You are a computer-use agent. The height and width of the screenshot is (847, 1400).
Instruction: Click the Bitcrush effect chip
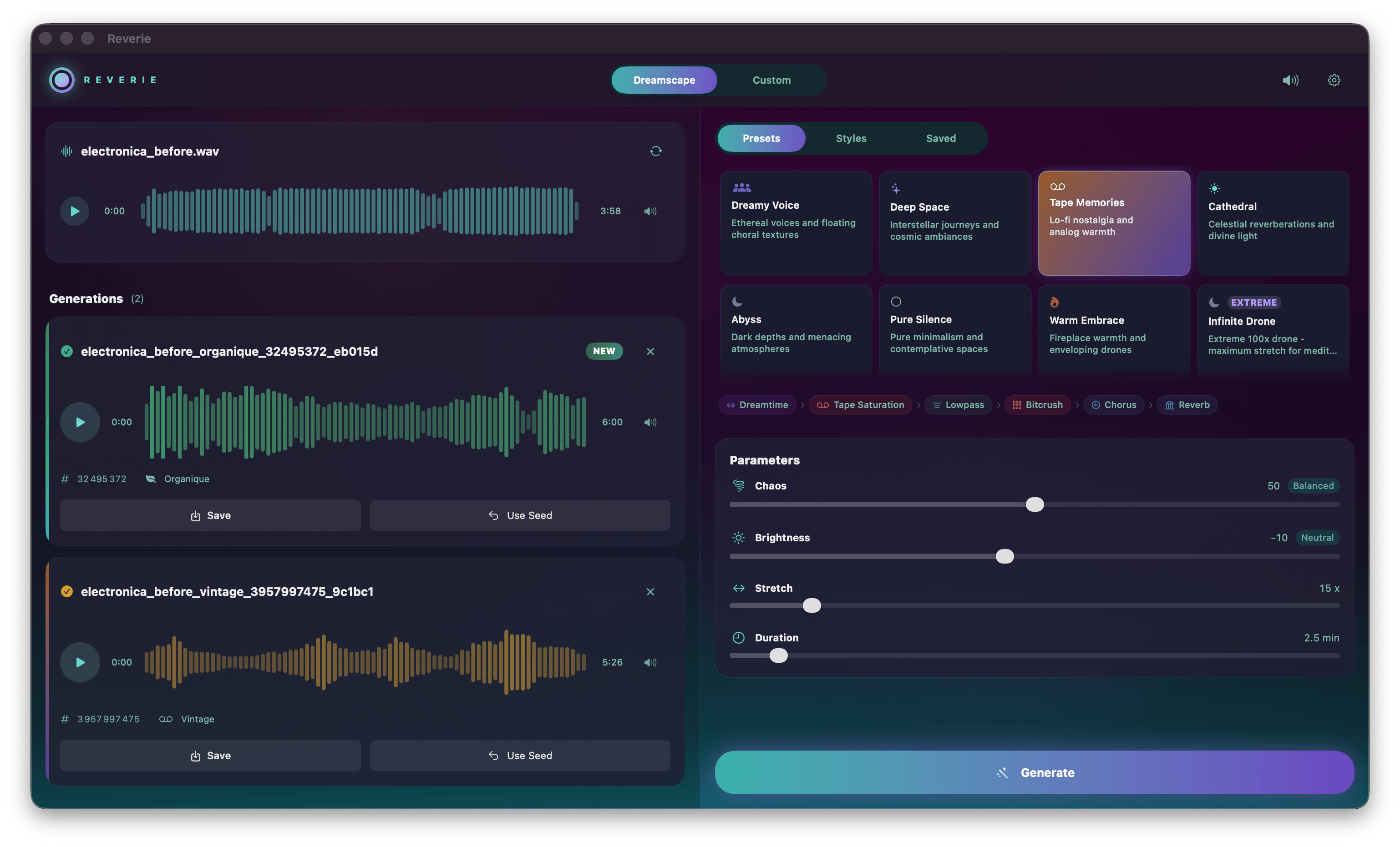click(1038, 405)
